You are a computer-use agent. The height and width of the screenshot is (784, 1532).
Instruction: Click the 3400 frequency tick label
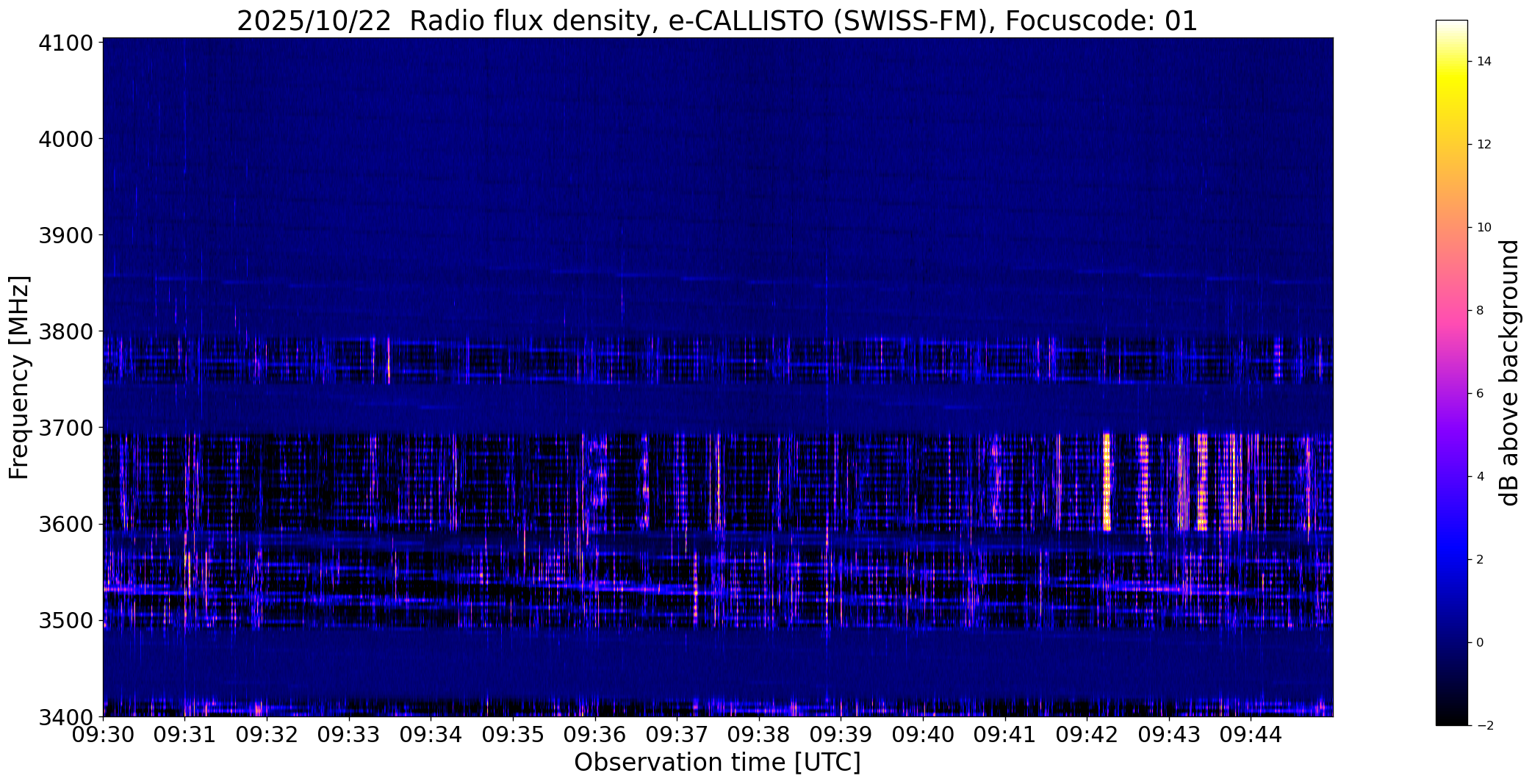67,716
